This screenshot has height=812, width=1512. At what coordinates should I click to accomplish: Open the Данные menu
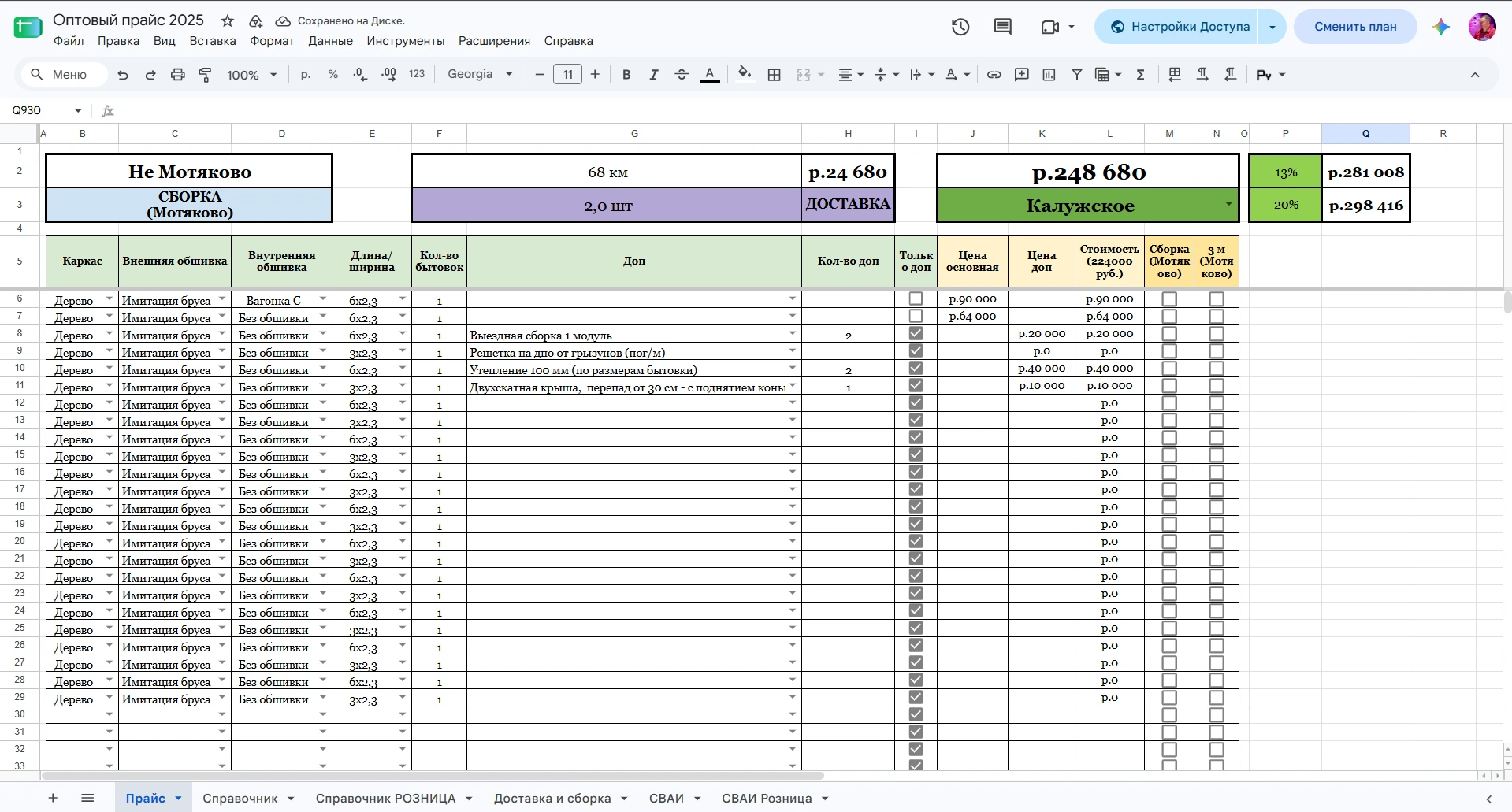[330, 41]
